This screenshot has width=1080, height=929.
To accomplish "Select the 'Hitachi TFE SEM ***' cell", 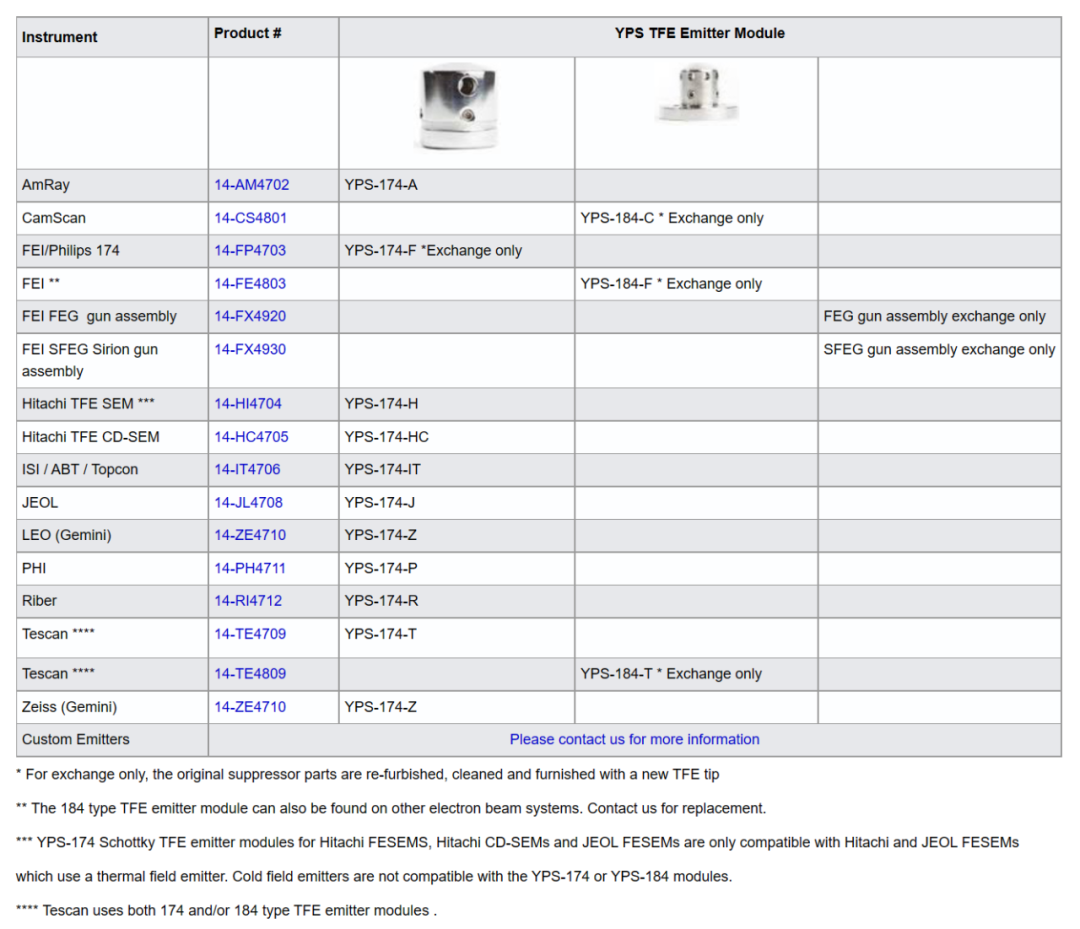I will click(112, 404).
